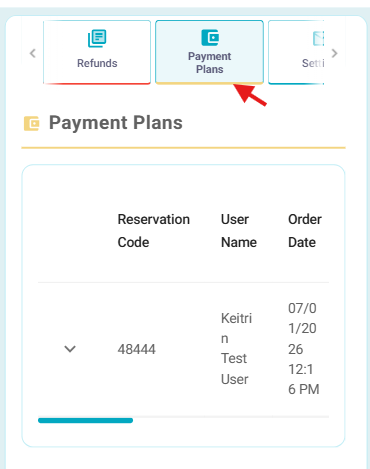Click the Order Date column header
The width and height of the screenshot is (370, 469).
[305, 231]
